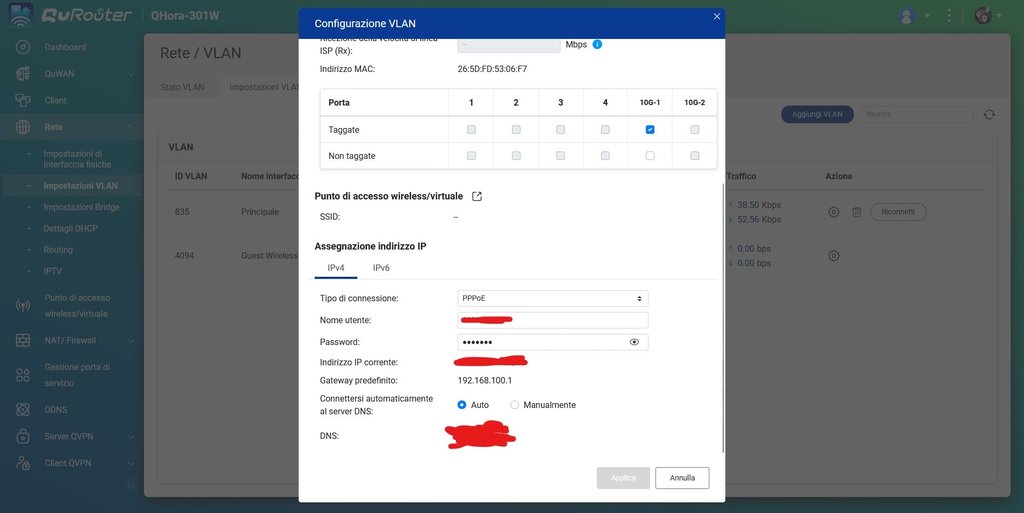
Task: Click the gateway value 192.168.100.1
Action: click(485, 381)
